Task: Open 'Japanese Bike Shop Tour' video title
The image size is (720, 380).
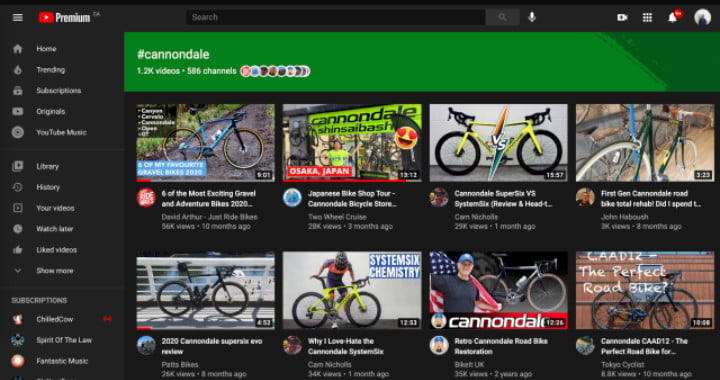Action: (352, 199)
